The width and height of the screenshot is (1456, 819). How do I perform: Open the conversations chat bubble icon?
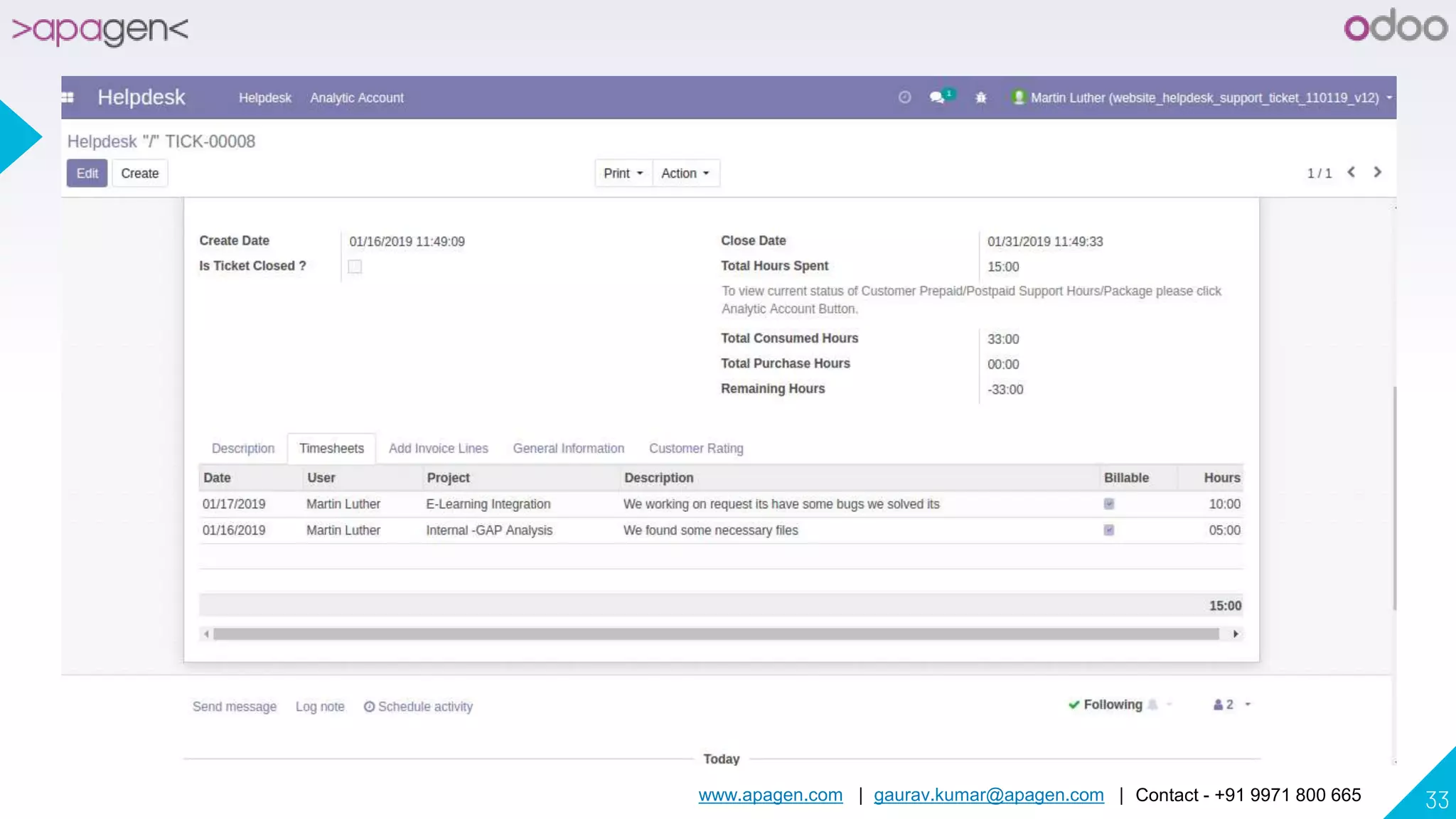click(x=938, y=97)
